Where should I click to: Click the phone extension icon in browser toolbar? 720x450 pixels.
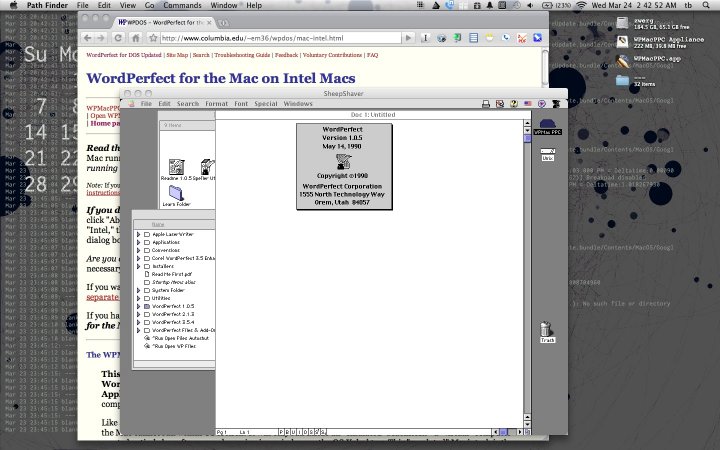click(x=506, y=38)
